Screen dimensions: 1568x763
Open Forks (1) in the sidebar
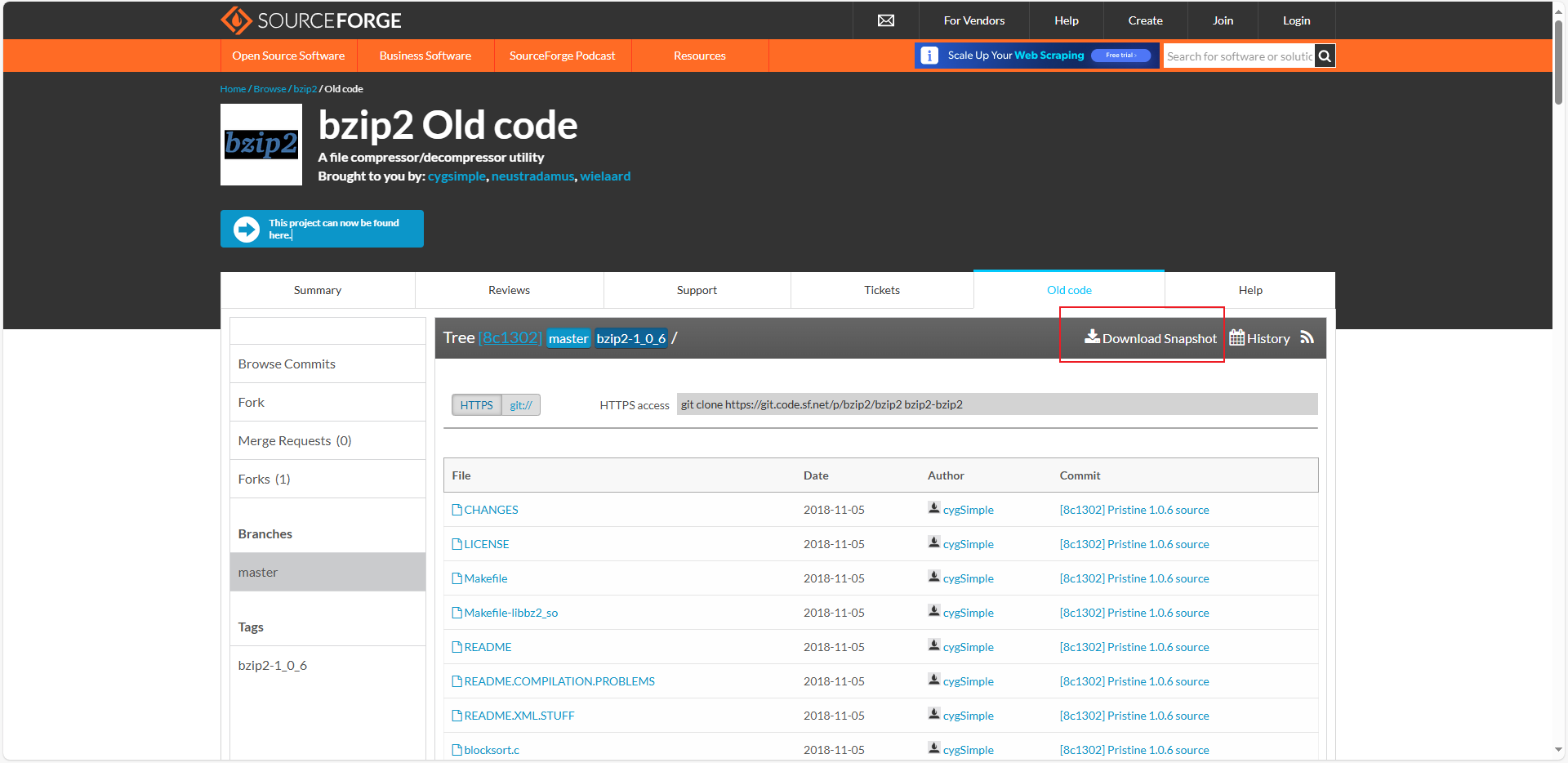click(327, 479)
